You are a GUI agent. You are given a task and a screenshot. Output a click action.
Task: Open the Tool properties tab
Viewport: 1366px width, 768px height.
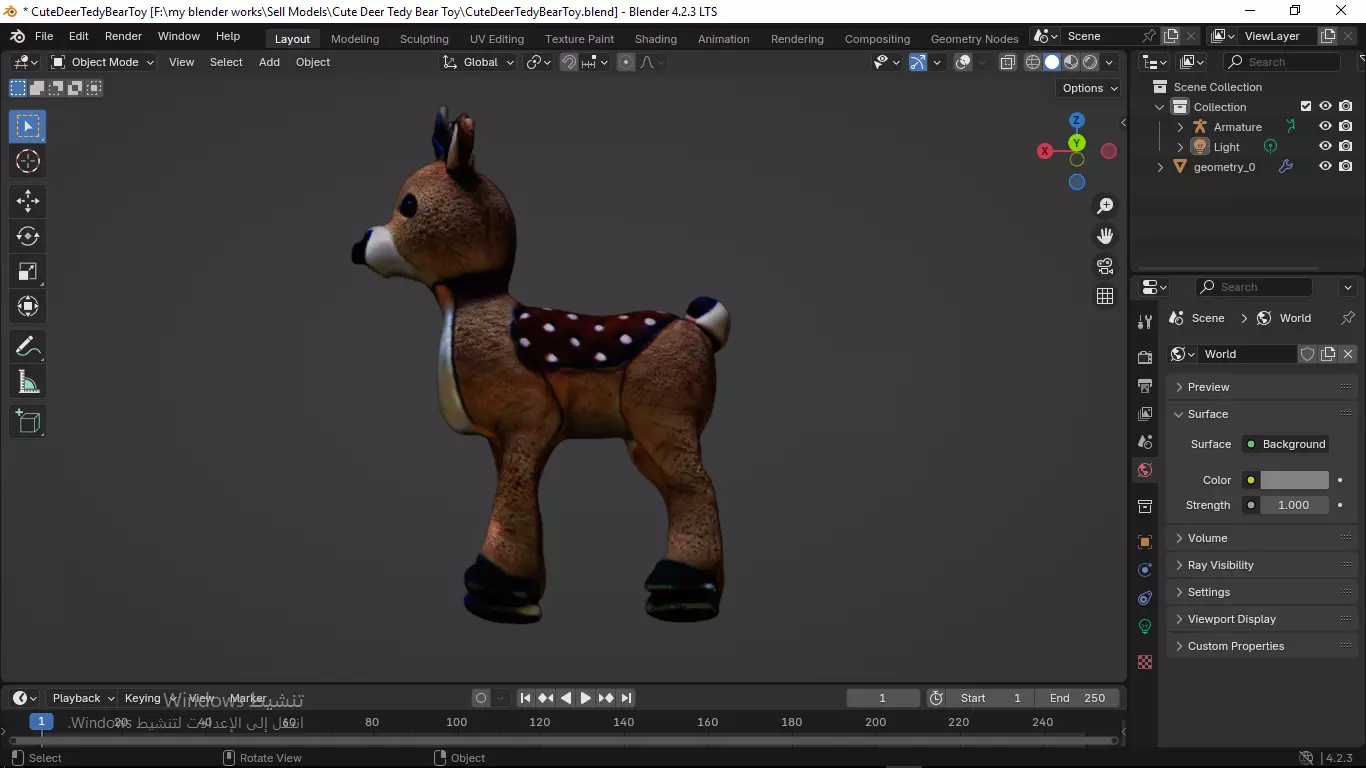pyautogui.click(x=1145, y=321)
